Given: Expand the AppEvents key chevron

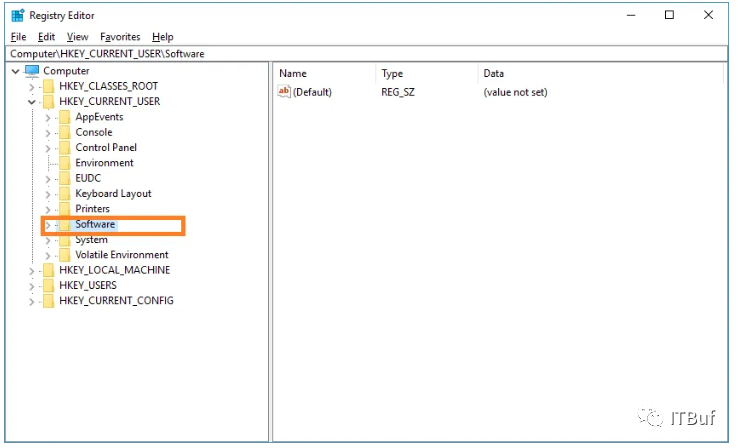Looking at the screenshot, I should pyautogui.click(x=48, y=118).
